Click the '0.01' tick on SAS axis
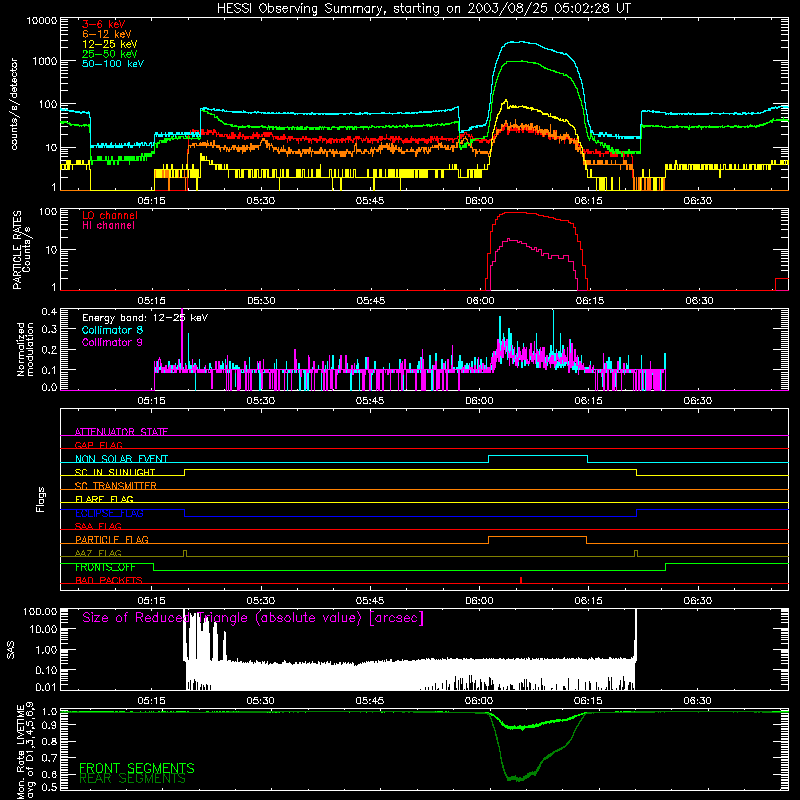Screen dimensions: 800x800 tap(46, 687)
